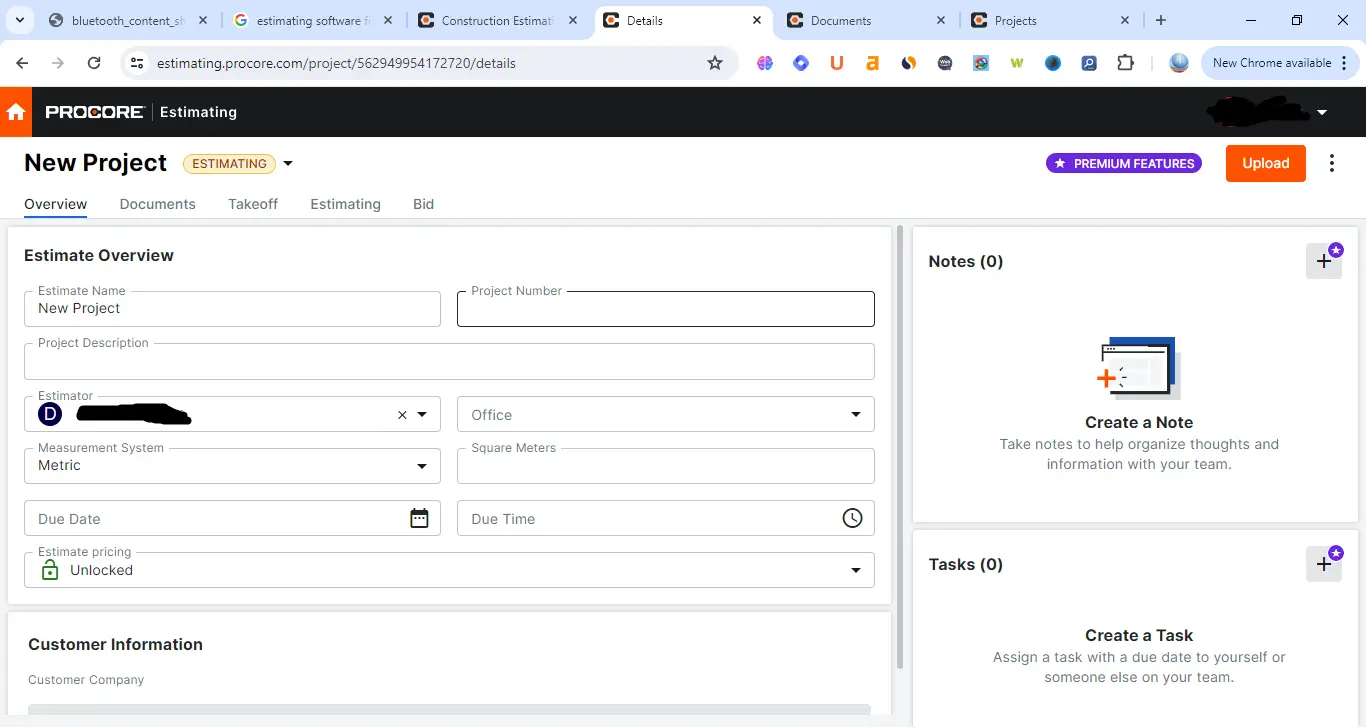Open the Create a Note plus icon
1366x728 pixels.
pos(1324,260)
